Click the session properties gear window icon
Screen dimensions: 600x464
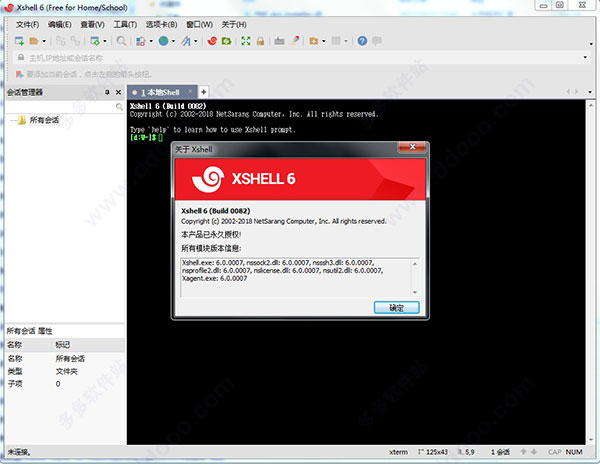tap(95, 41)
